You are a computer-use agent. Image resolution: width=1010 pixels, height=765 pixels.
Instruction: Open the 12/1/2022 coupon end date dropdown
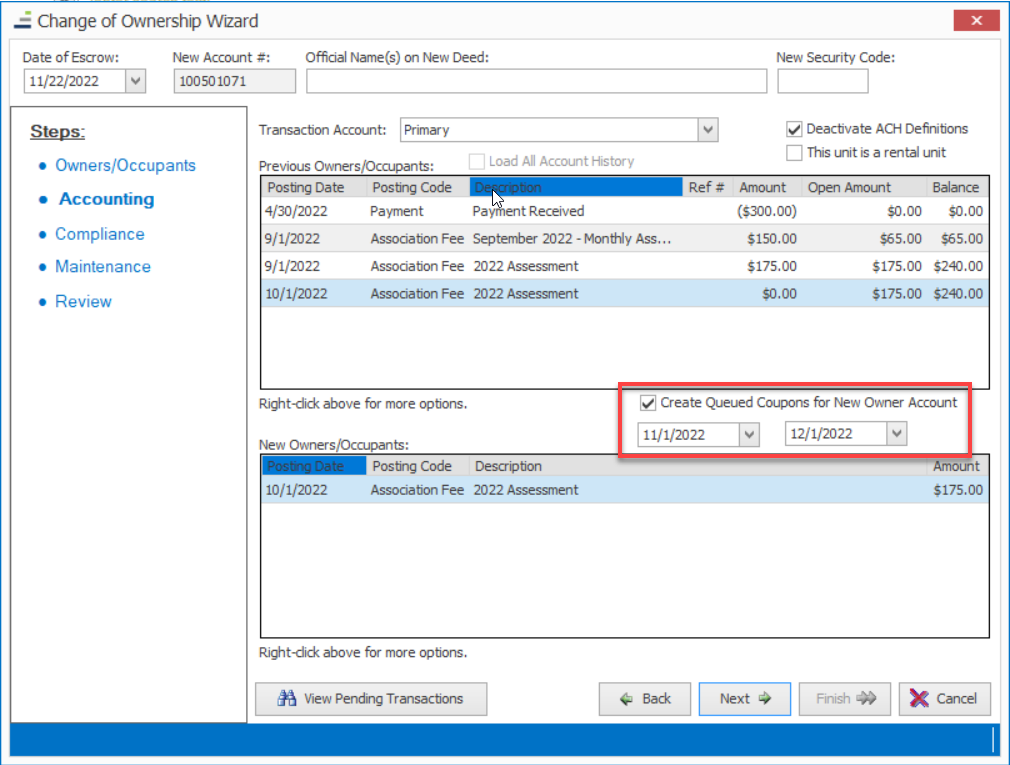coord(897,434)
